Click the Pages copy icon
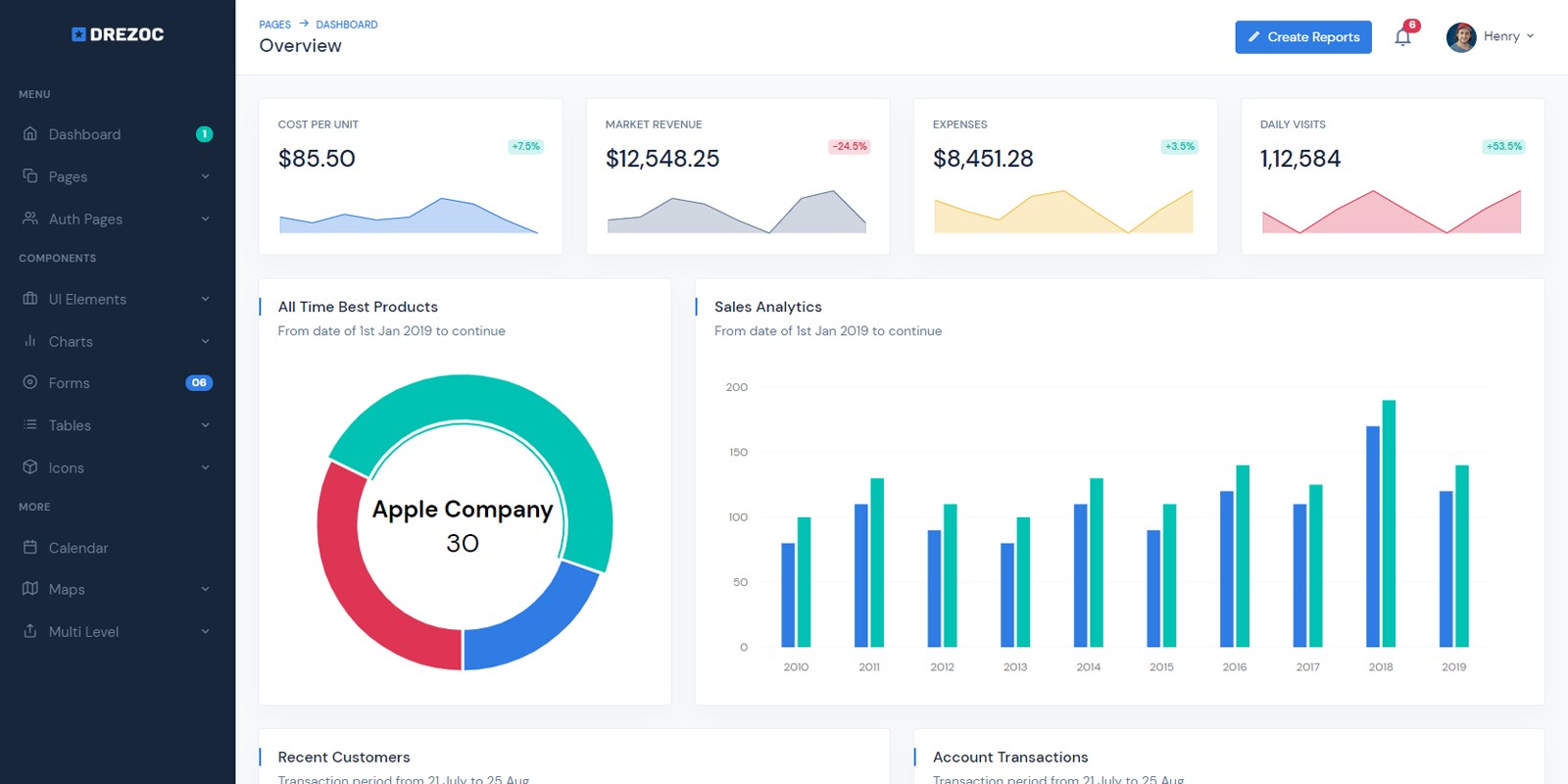1568x784 pixels. (30, 175)
